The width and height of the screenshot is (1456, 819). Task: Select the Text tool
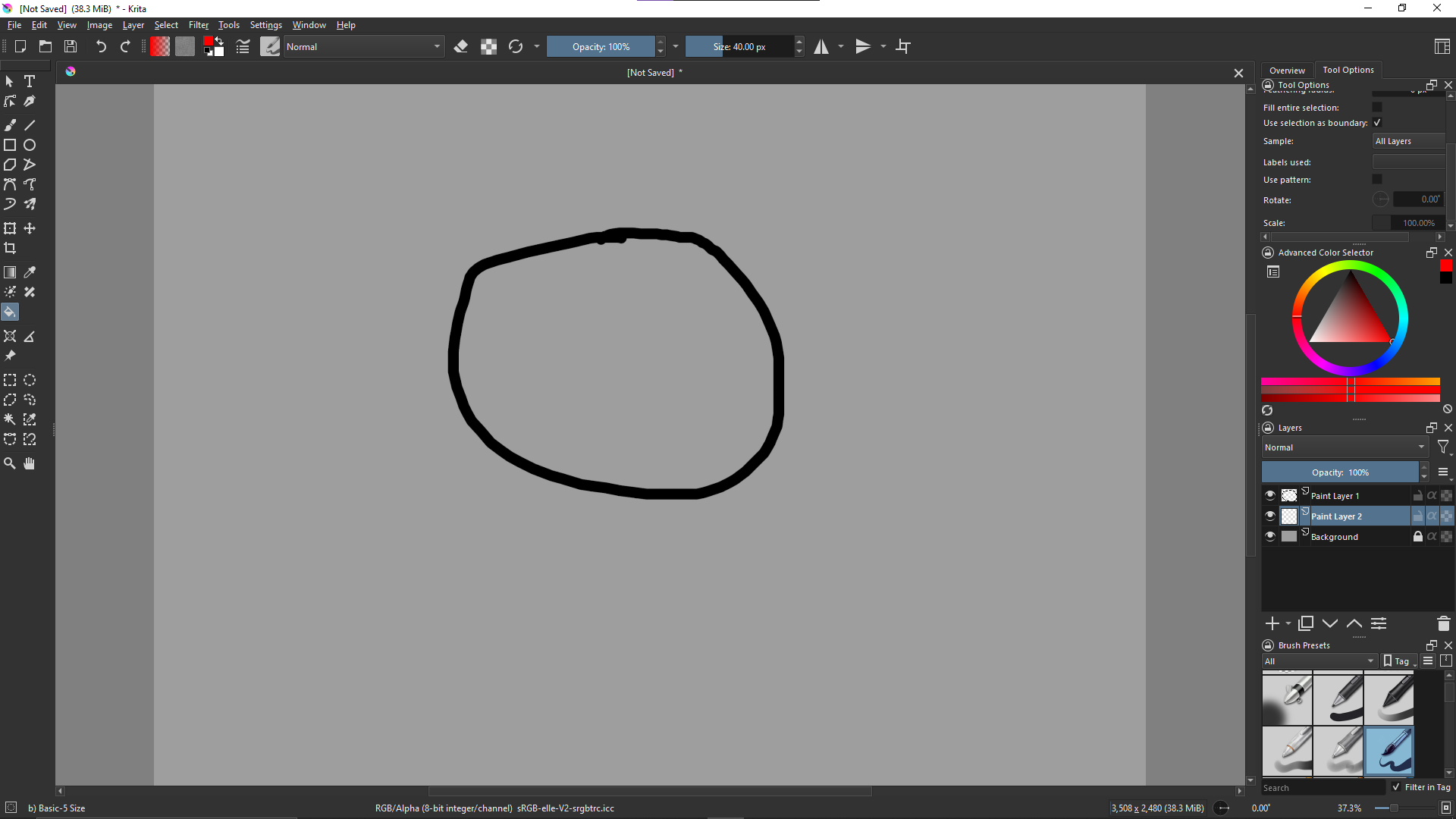point(30,81)
